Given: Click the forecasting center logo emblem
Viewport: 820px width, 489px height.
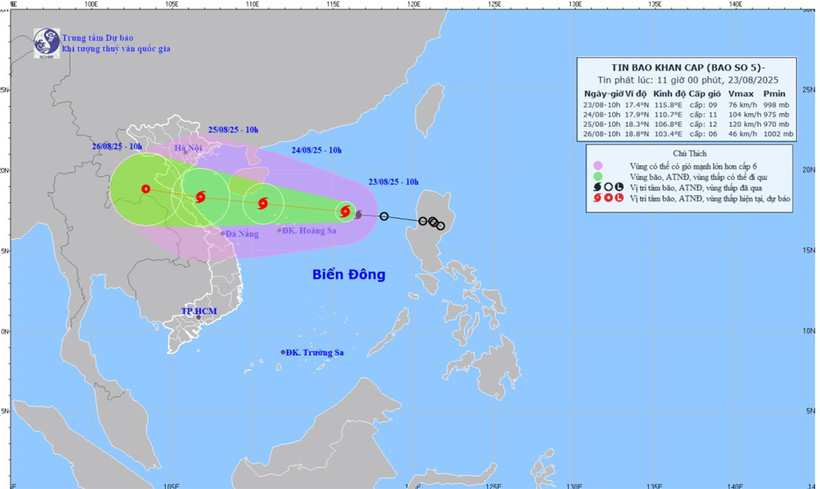Looking at the screenshot, I should [47, 43].
